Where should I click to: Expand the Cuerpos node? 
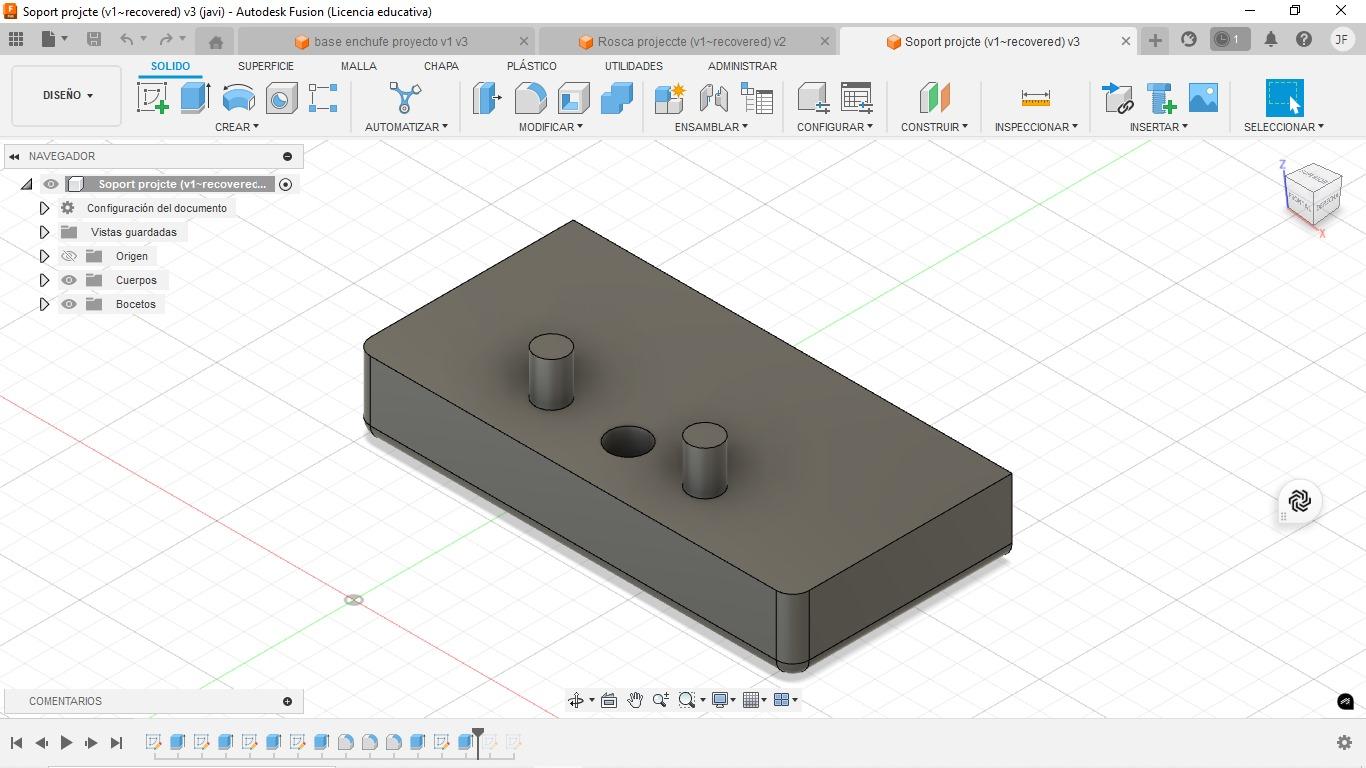click(44, 280)
